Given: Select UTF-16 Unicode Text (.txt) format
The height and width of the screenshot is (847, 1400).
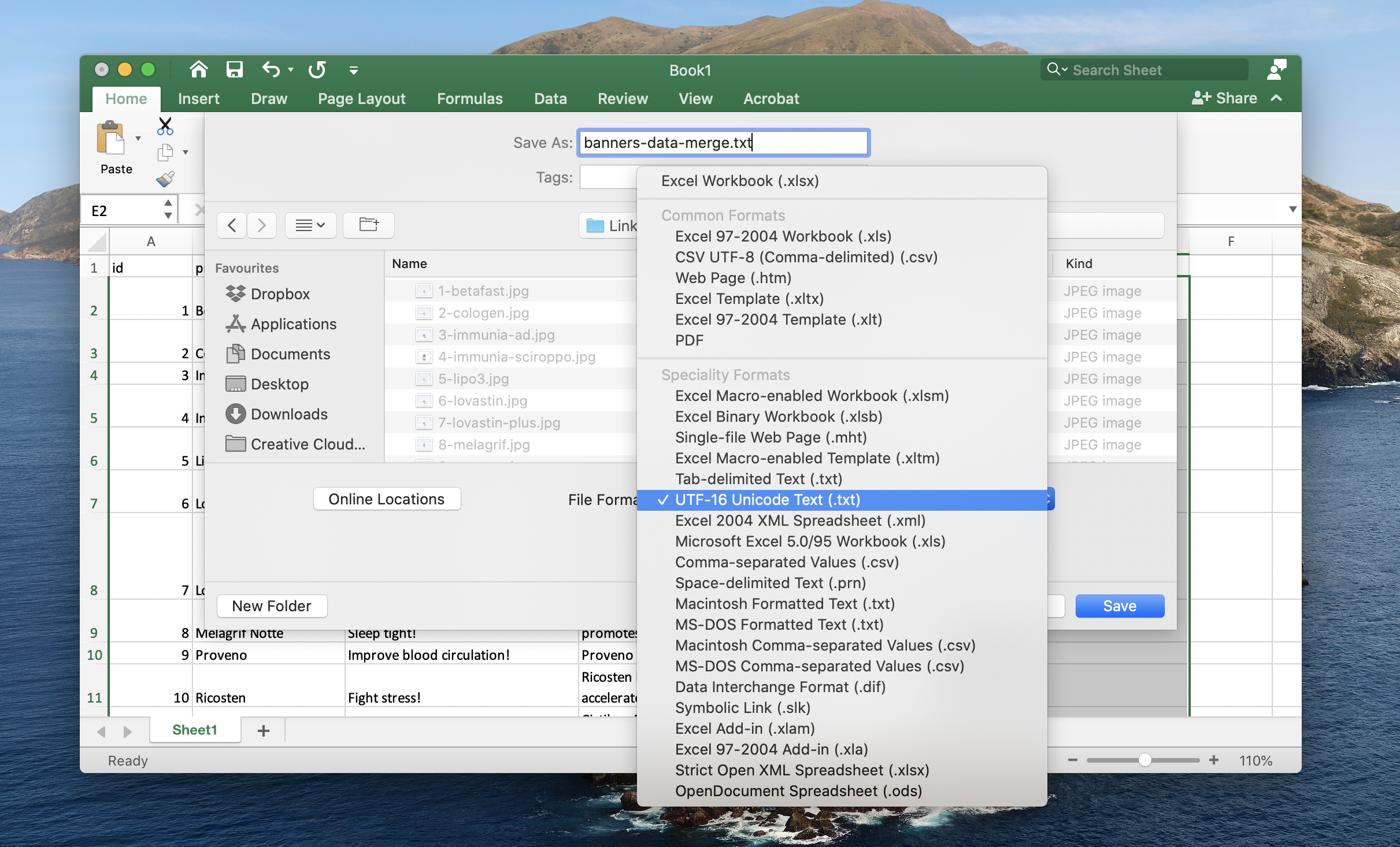Looking at the screenshot, I should [842, 500].
